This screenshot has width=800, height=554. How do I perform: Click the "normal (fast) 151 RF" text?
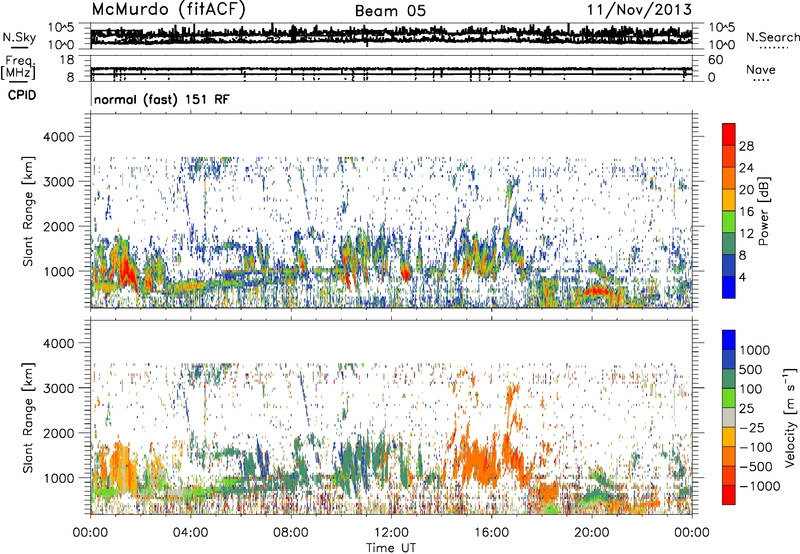tap(162, 99)
